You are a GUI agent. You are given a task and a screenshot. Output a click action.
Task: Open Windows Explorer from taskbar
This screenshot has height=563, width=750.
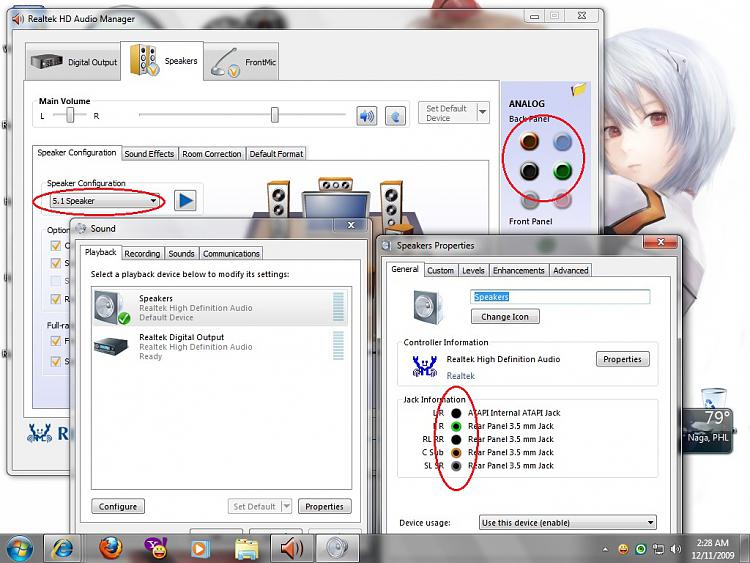click(x=246, y=549)
